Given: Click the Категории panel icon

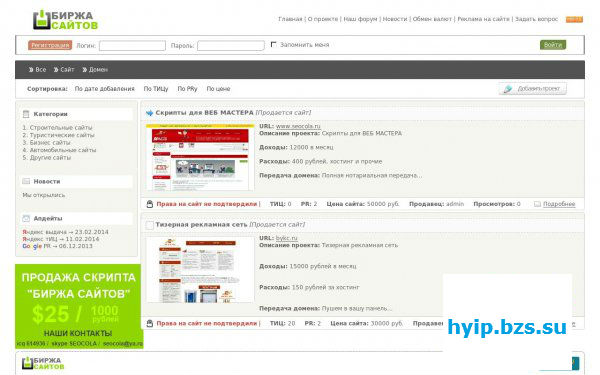Looking at the screenshot, I should pos(26,114).
